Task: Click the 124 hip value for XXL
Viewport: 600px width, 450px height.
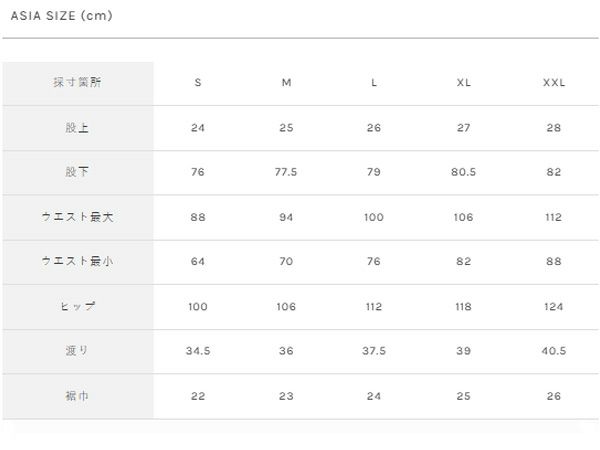Action: click(x=554, y=306)
